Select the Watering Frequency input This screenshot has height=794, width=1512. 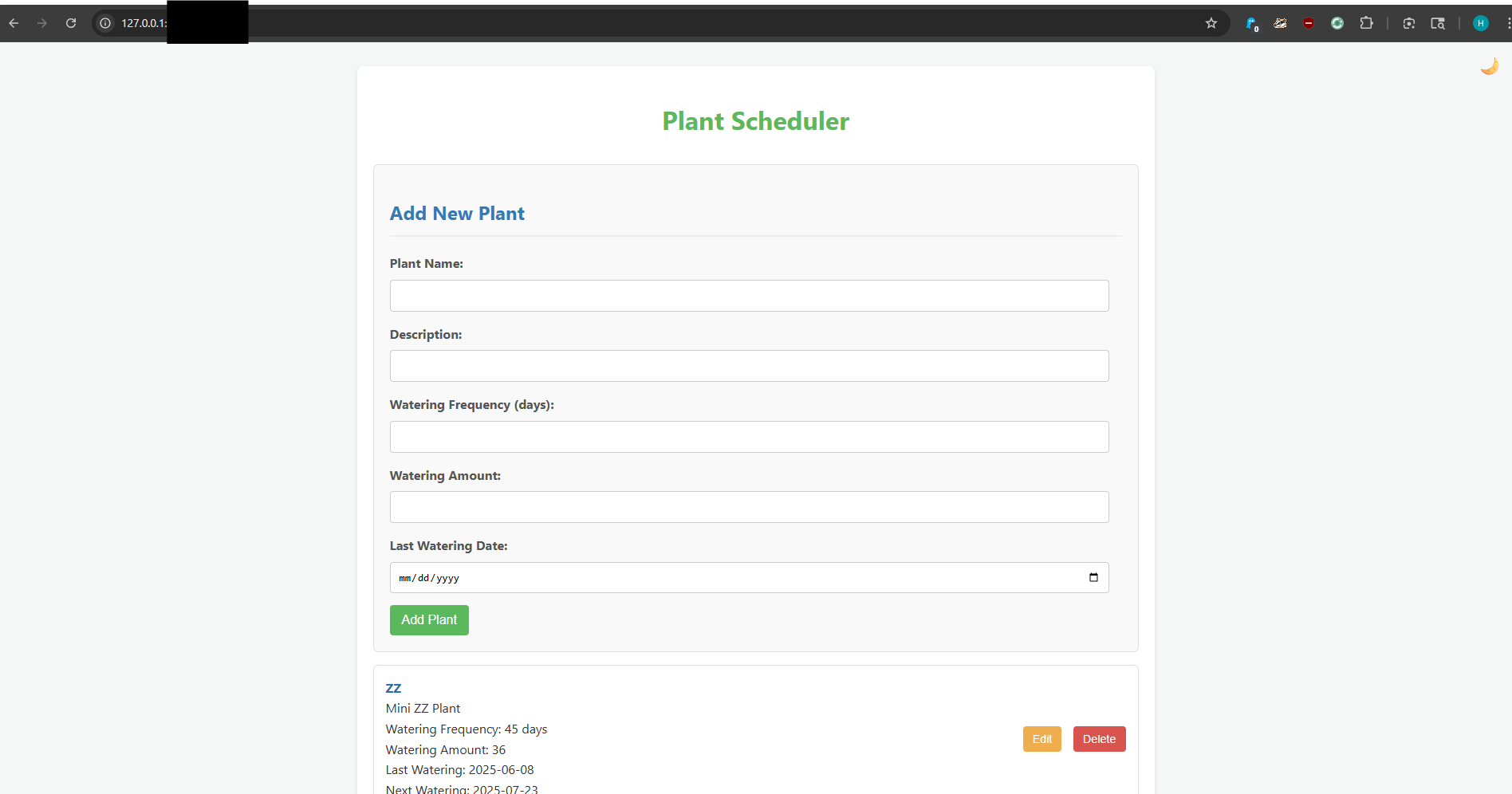pos(749,437)
